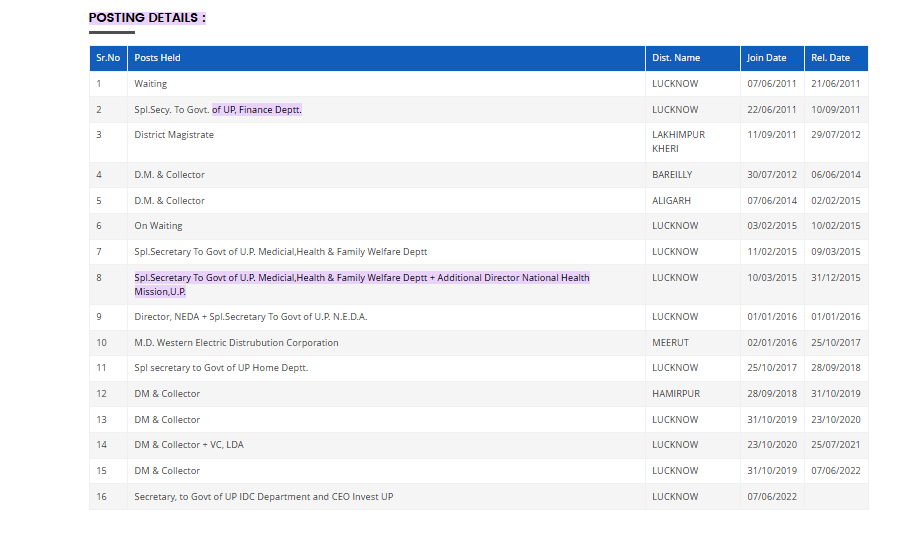The height and width of the screenshot is (537, 918).
Task: Click release date 07/06/2022 in row 15
Action: pos(835,470)
